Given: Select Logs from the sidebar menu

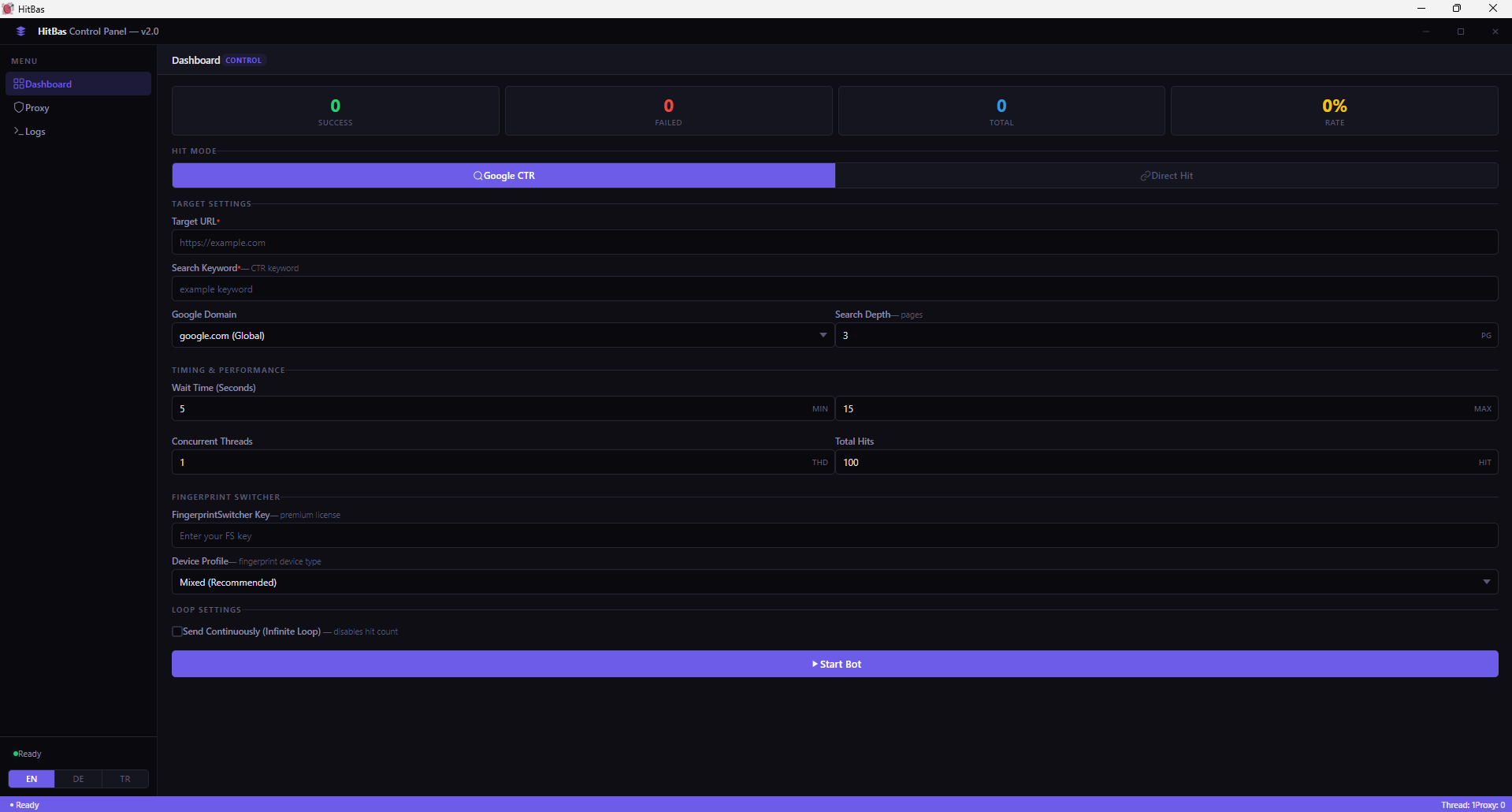Looking at the screenshot, I should [x=35, y=132].
